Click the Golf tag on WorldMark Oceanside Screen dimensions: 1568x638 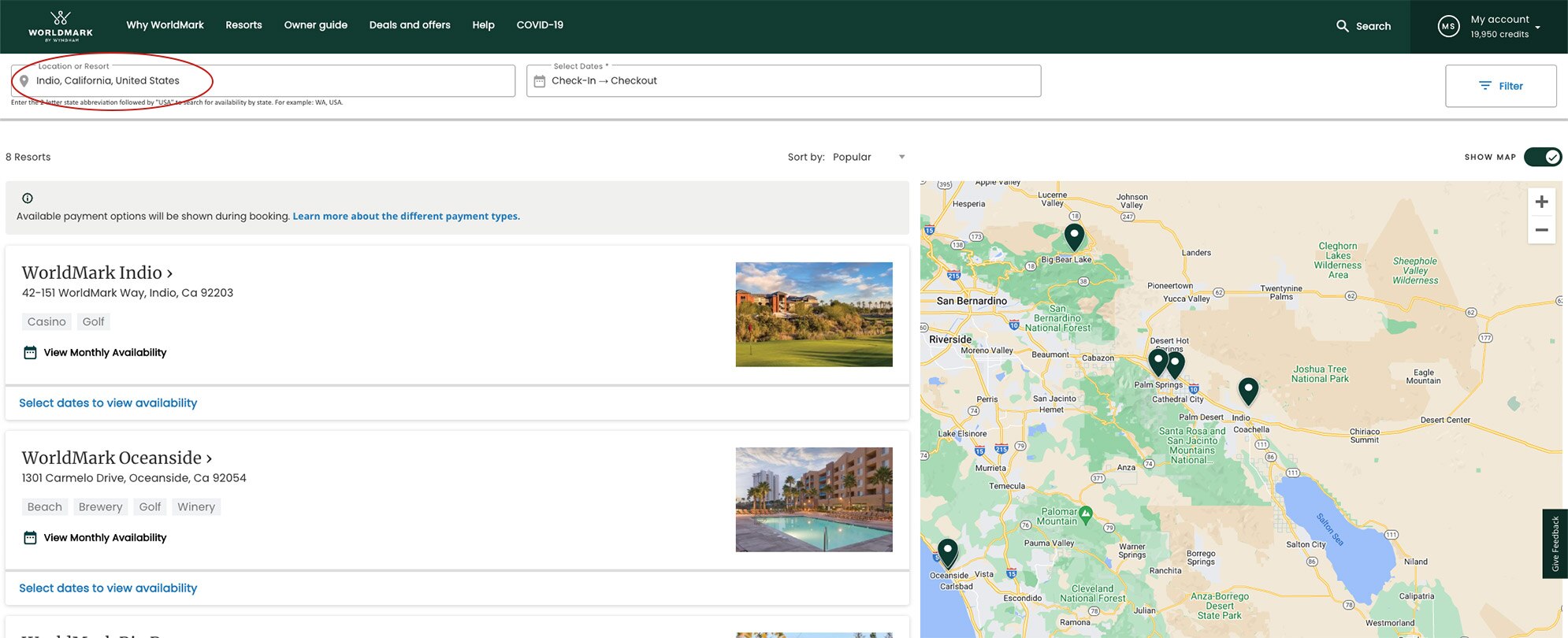(150, 506)
